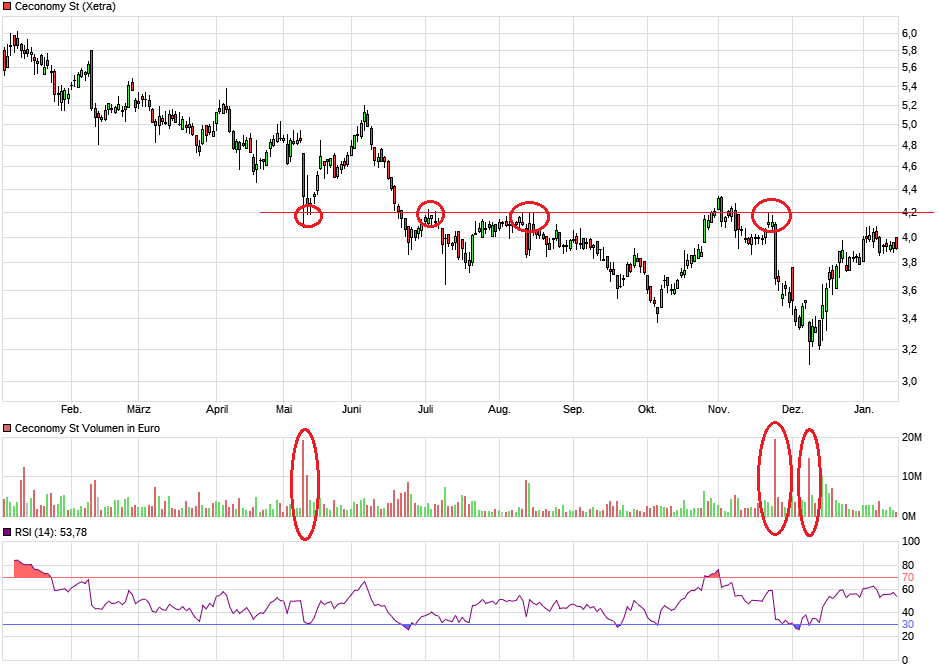Select the 100 RSI axis value
The image size is (940, 670).
tap(911, 541)
